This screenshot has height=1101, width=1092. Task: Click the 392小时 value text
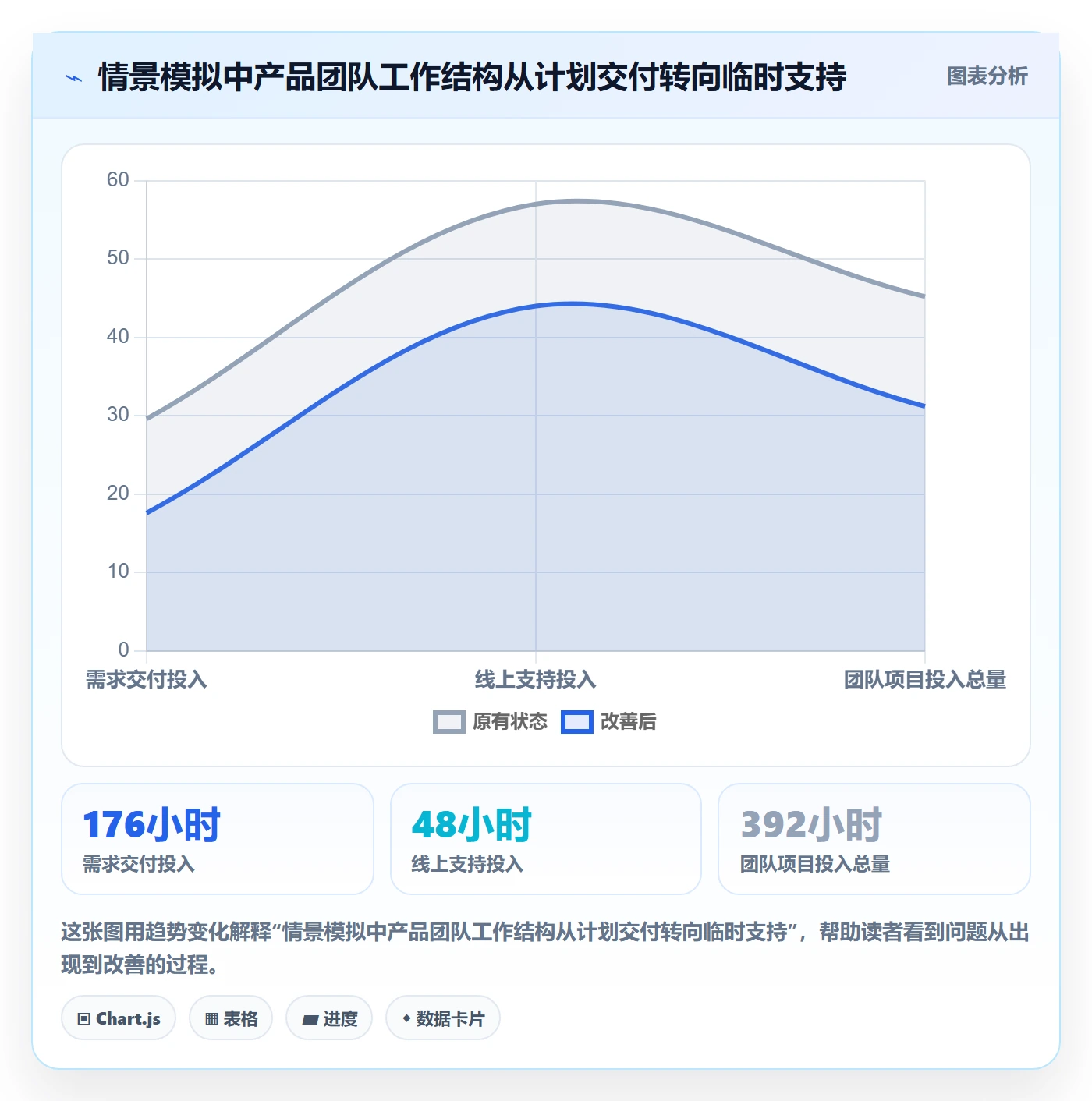coord(811,825)
